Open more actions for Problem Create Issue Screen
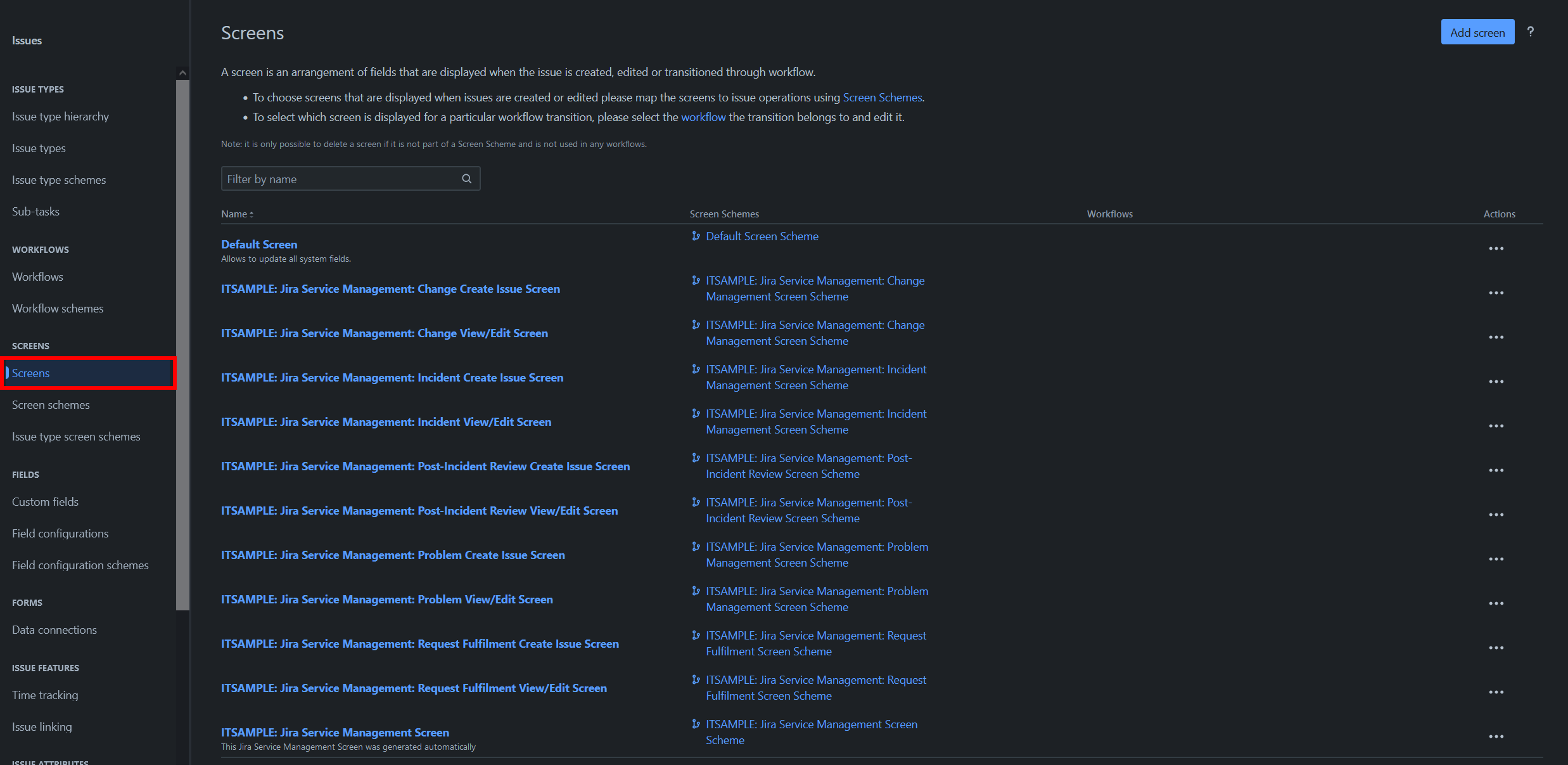This screenshot has height=765, width=1568. (x=1496, y=559)
